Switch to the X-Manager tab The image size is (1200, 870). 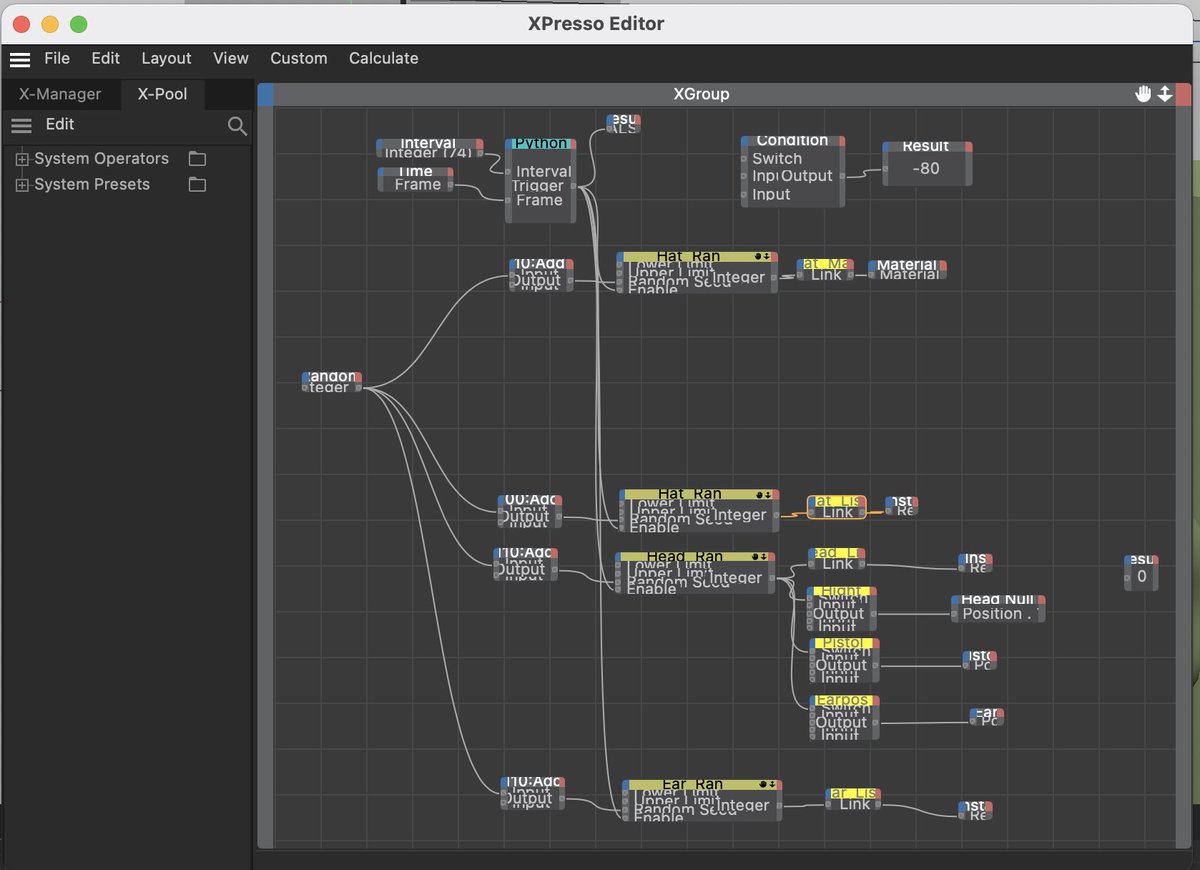pyautogui.click(x=60, y=94)
